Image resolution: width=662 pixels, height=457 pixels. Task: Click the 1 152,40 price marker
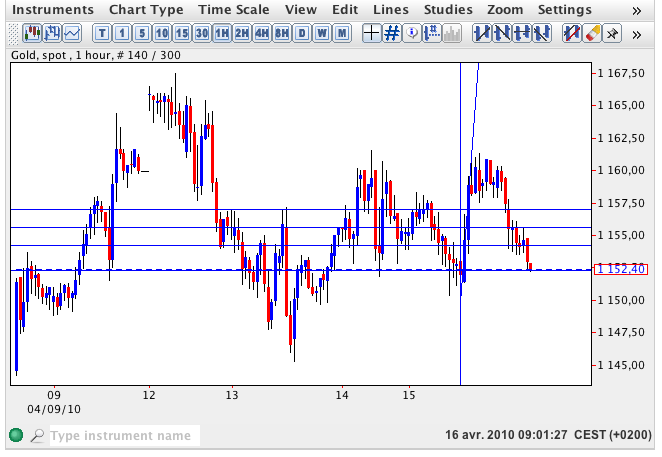click(619, 269)
